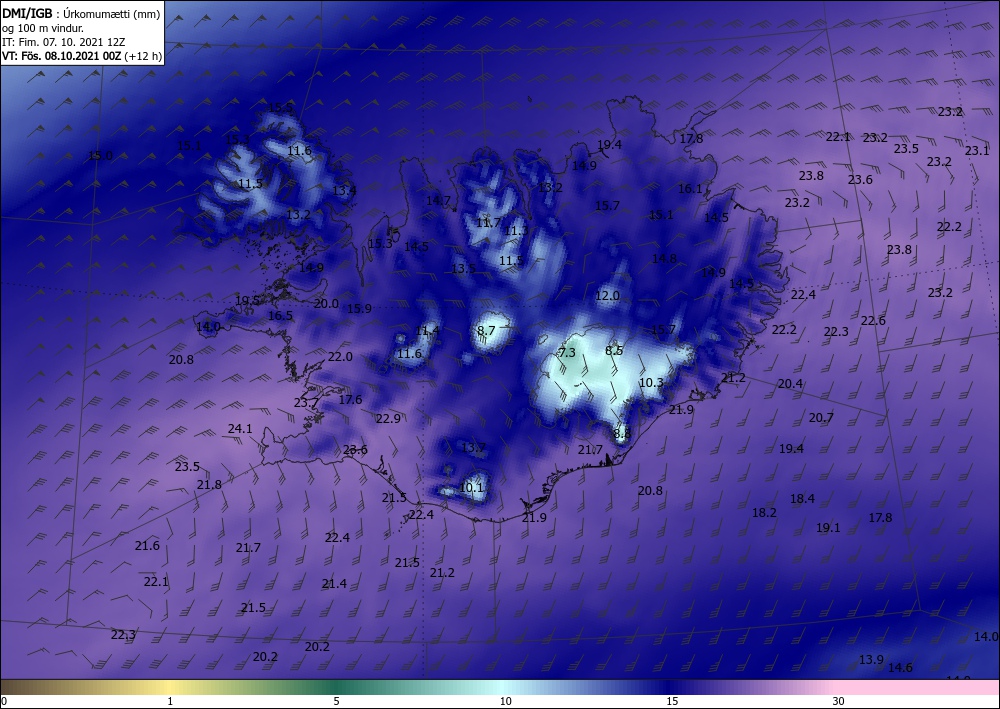Click the map value 8.8
1000x709 pixels.
(x=622, y=434)
